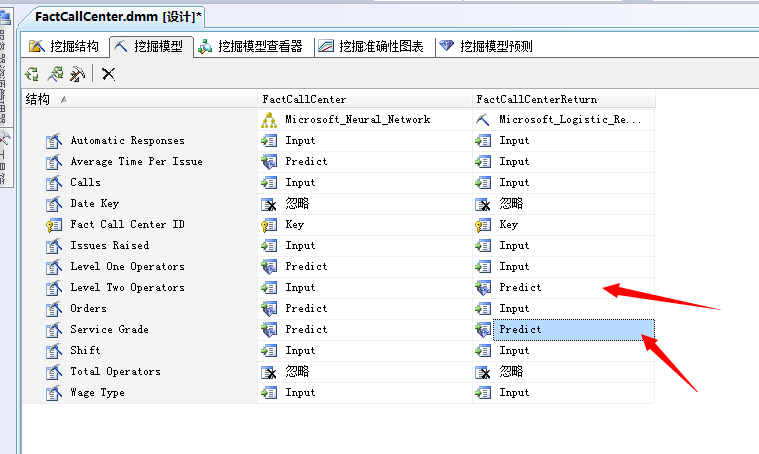Image resolution: width=759 pixels, height=454 pixels.
Task: Select the FactCallCenterReturn column header
Action: [564, 99]
